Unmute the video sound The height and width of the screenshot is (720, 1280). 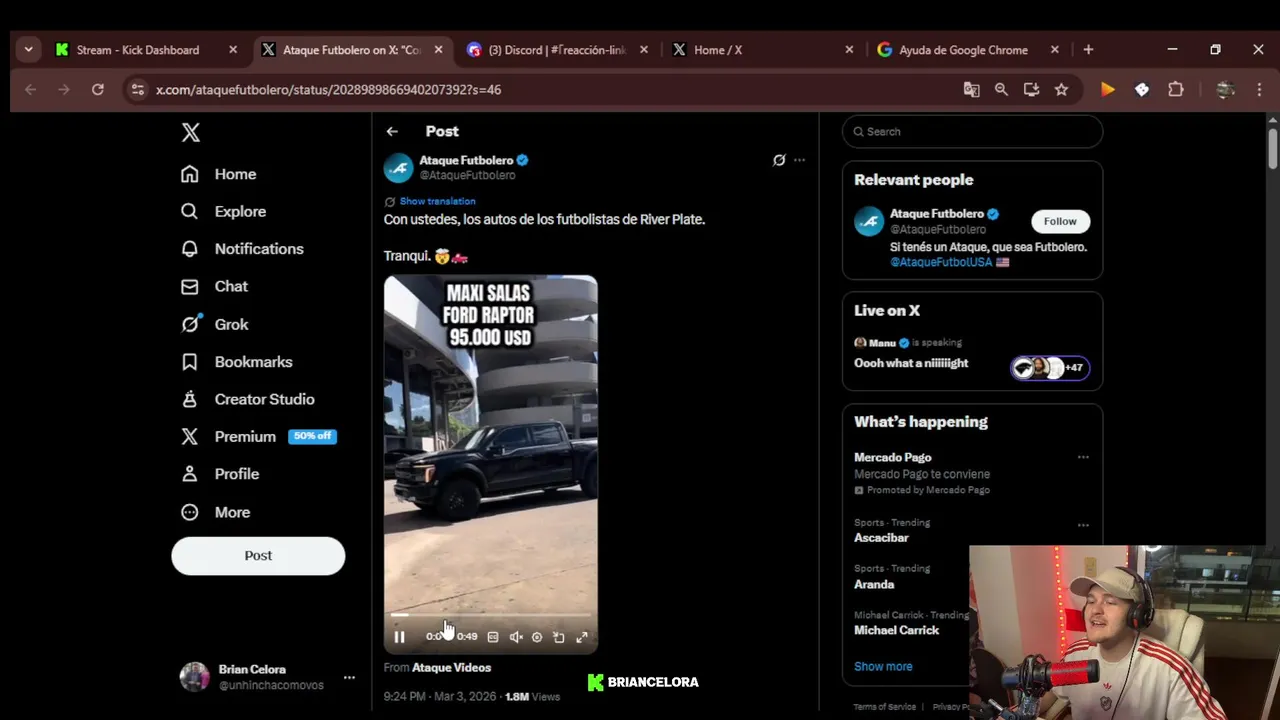[x=515, y=637]
